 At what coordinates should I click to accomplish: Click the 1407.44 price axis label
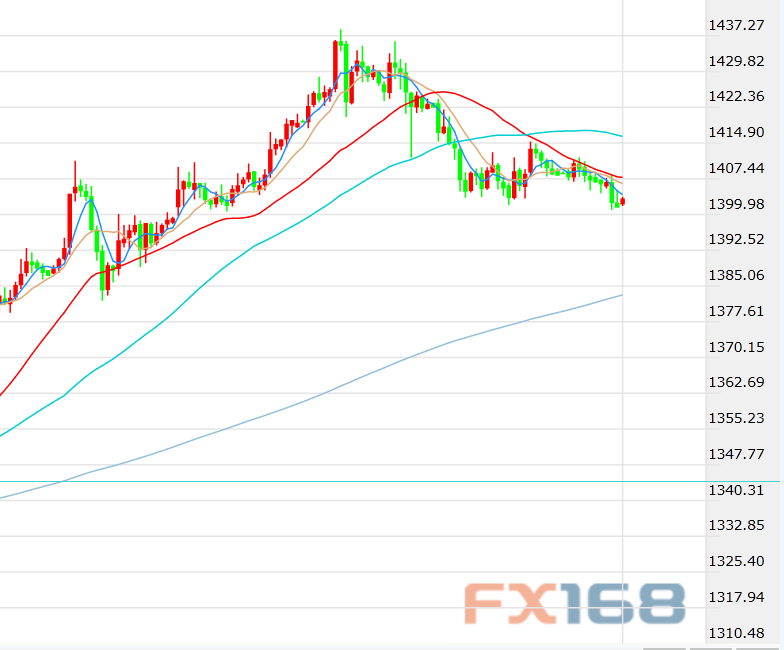pos(735,168)
